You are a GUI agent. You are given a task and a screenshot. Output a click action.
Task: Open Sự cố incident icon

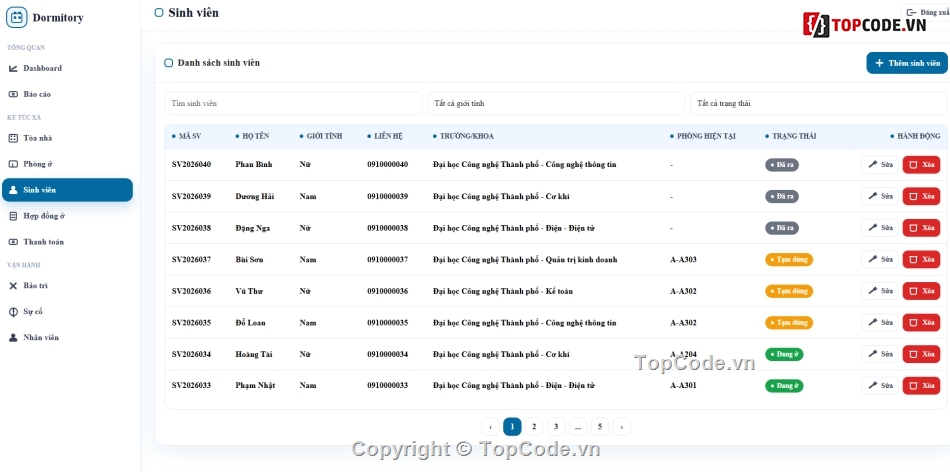(13, 312)
